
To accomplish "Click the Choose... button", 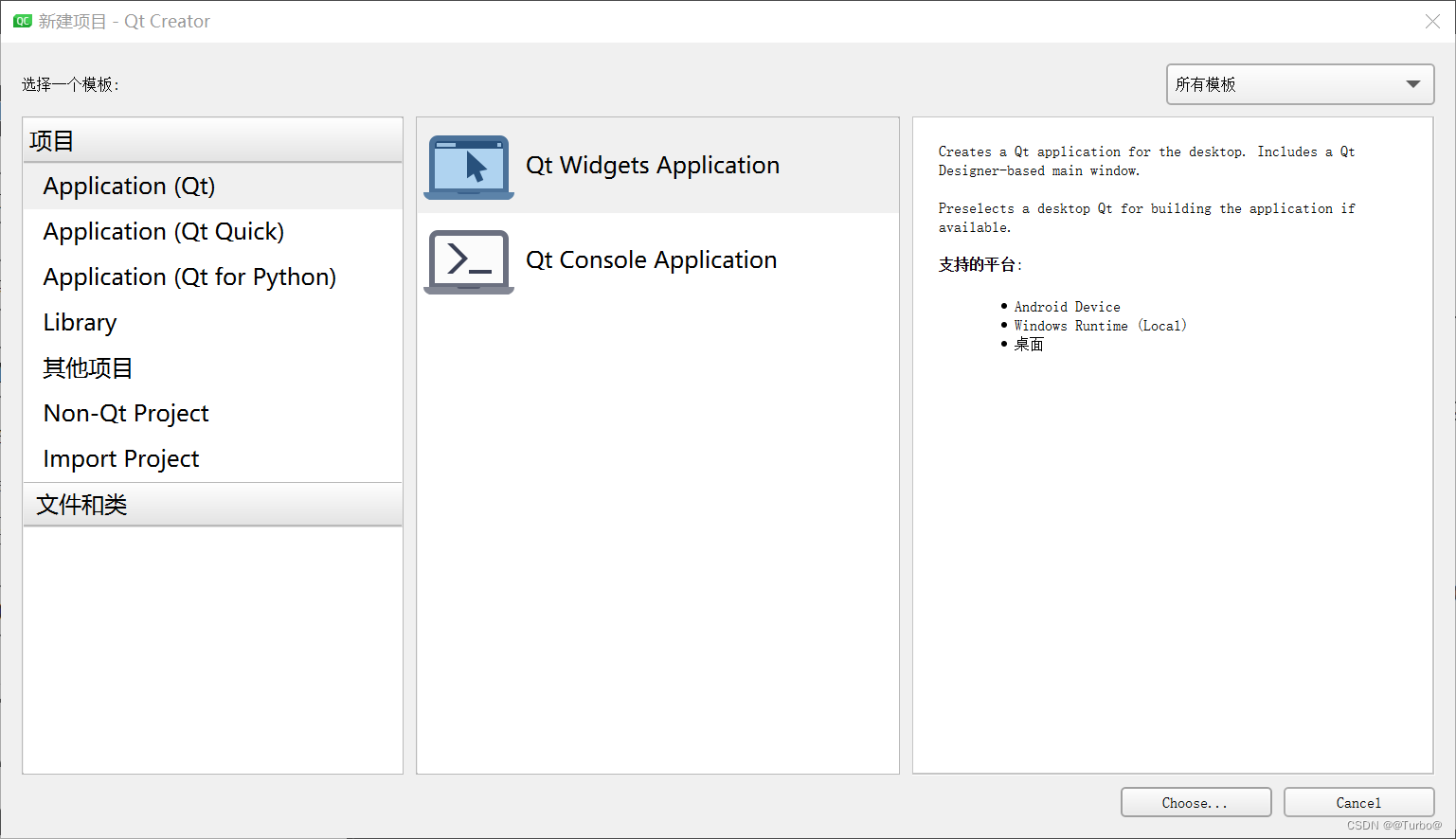I will click(1195, 802).
